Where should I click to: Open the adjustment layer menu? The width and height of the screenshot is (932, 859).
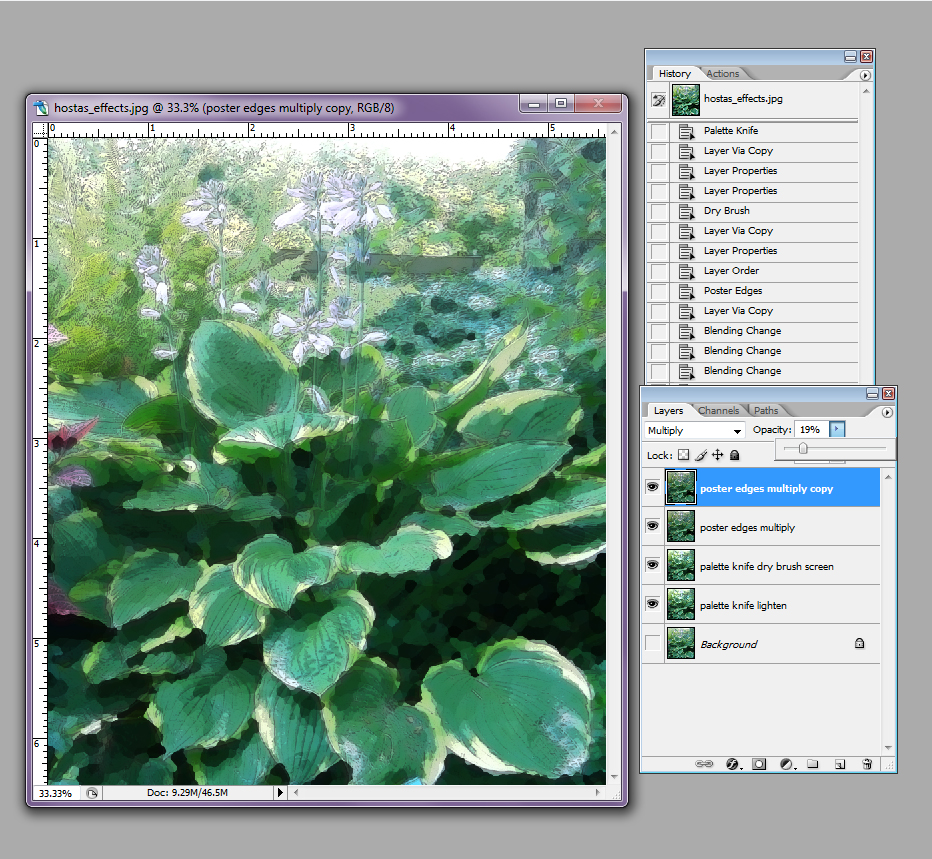coord(786,763)
